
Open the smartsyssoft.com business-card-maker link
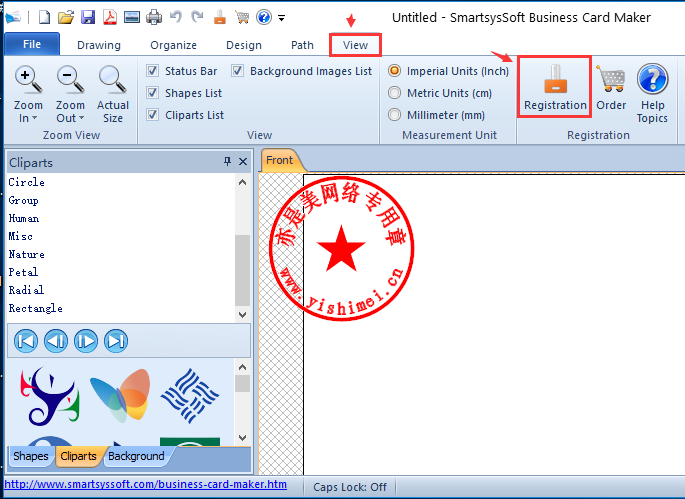coord(145,485)
